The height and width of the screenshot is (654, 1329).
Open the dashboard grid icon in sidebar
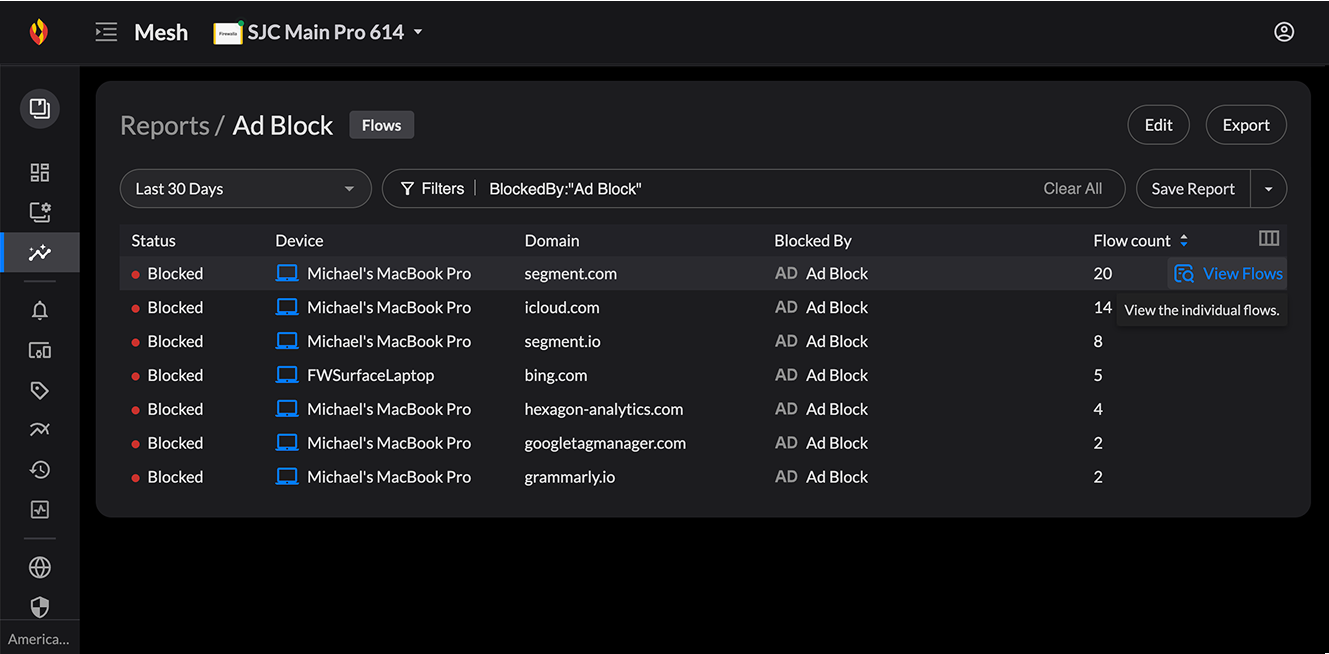click(40, 173)
